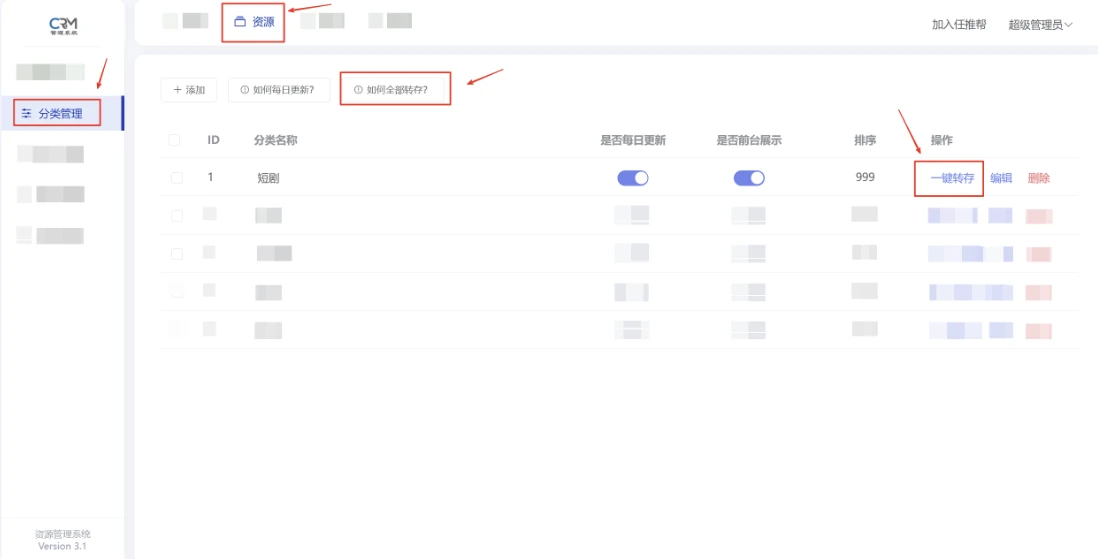Open 分类管理 in the sidebar menu
The width and height of the screenshot is (1098, 559).
(x=60, y=114)
